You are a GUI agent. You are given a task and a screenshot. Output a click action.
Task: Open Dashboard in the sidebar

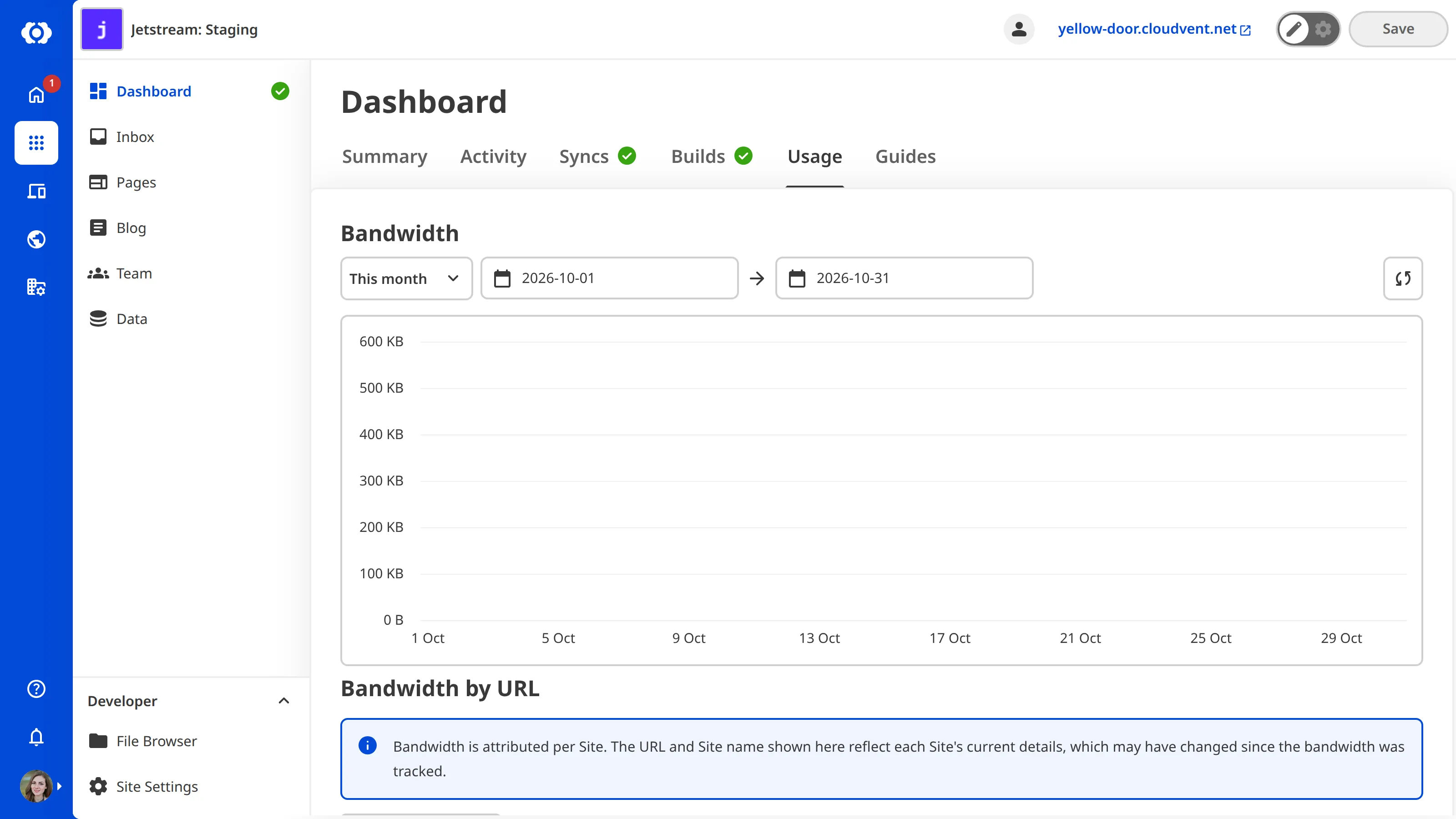click(189, 91)
